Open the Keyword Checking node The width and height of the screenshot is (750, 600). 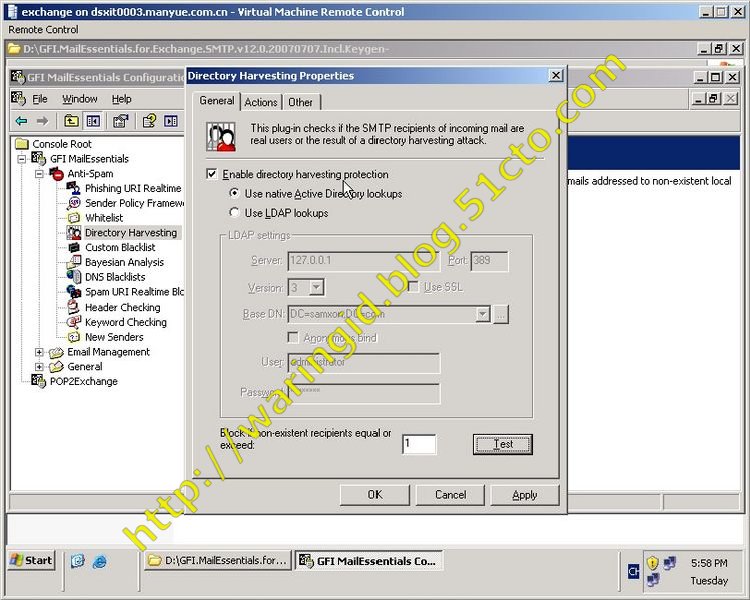click(x=125, y=322)
